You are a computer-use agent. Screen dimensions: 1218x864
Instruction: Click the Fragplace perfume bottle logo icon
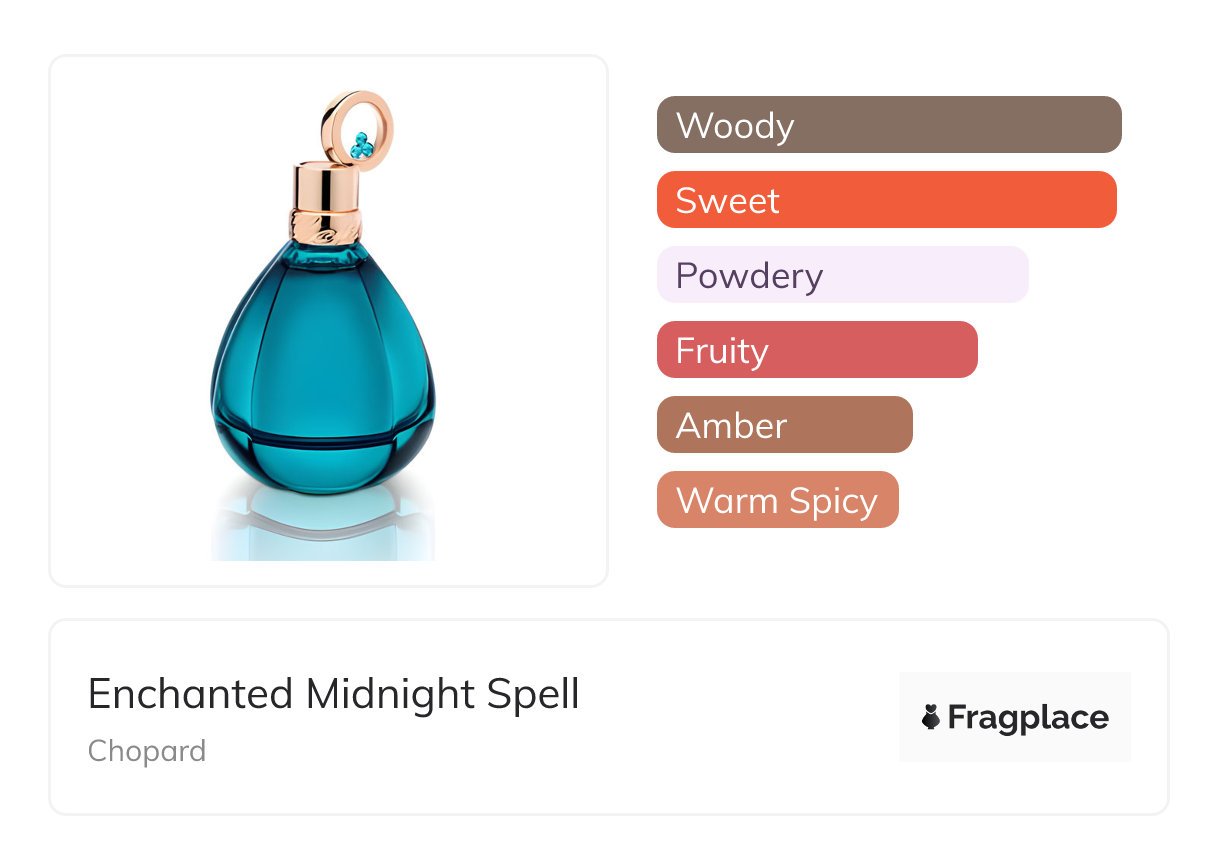931,717
